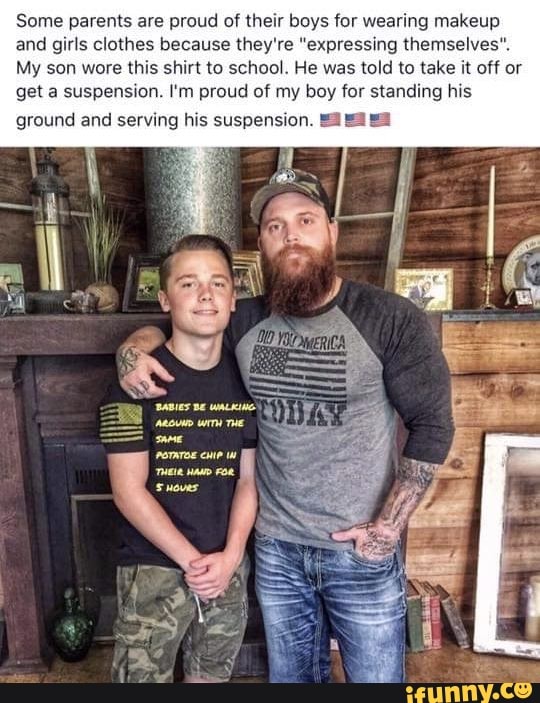Click the first American flag emoji
540x703 pixels.
pos(331,119)
